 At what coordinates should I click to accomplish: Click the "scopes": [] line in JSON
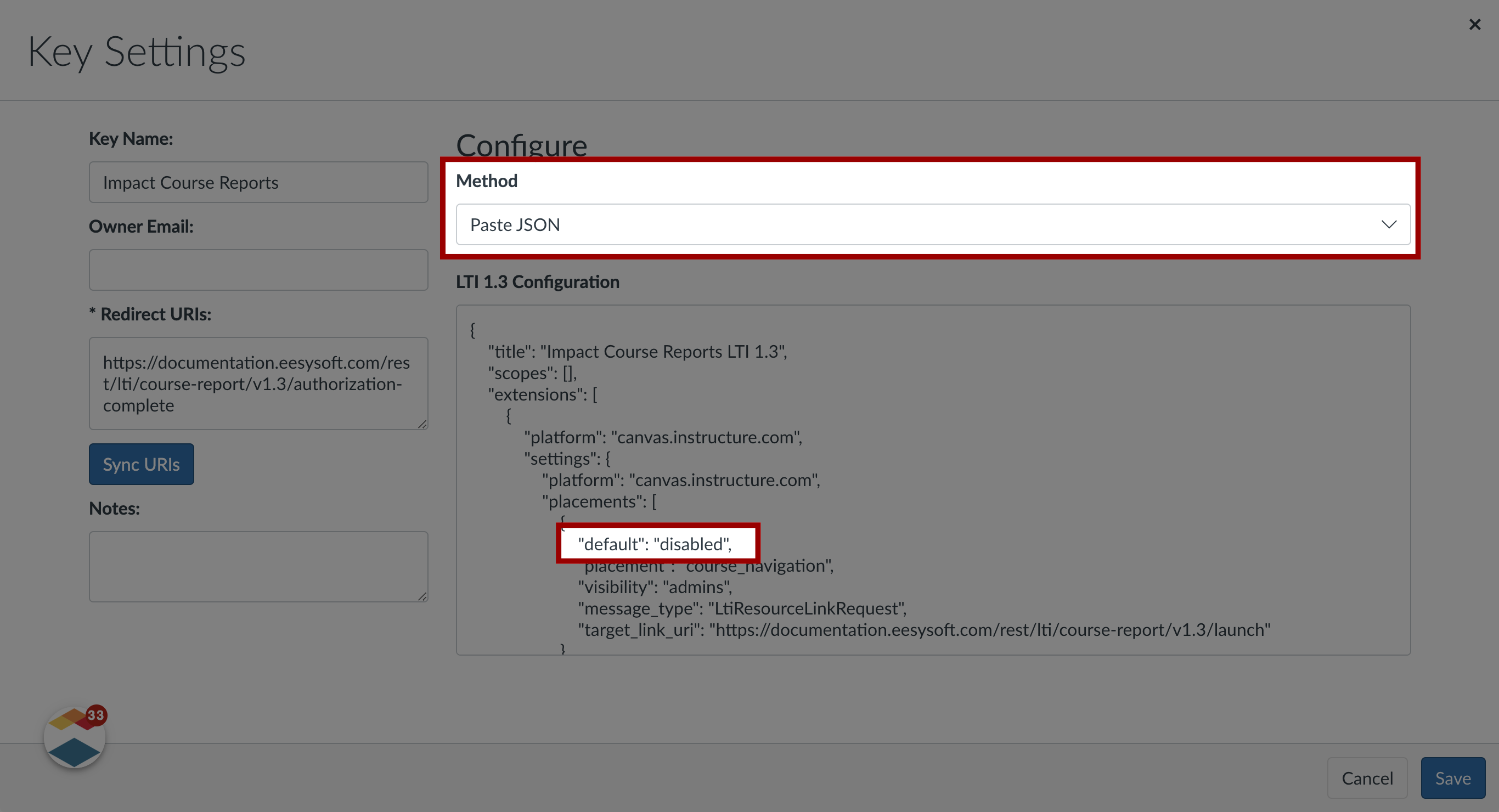click(532, 373)
